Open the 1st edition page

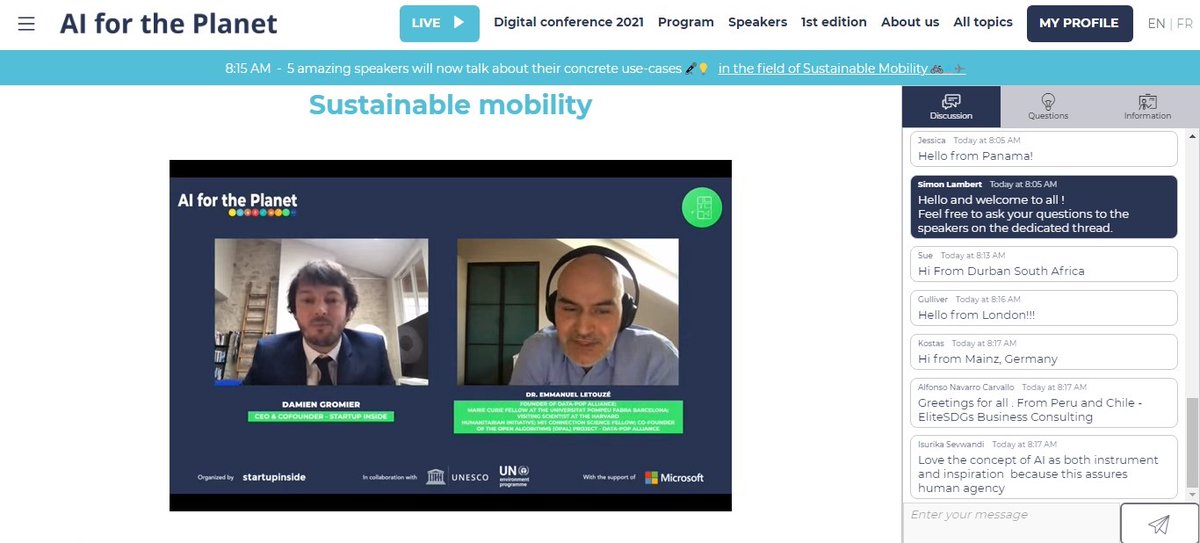point(834,22)
